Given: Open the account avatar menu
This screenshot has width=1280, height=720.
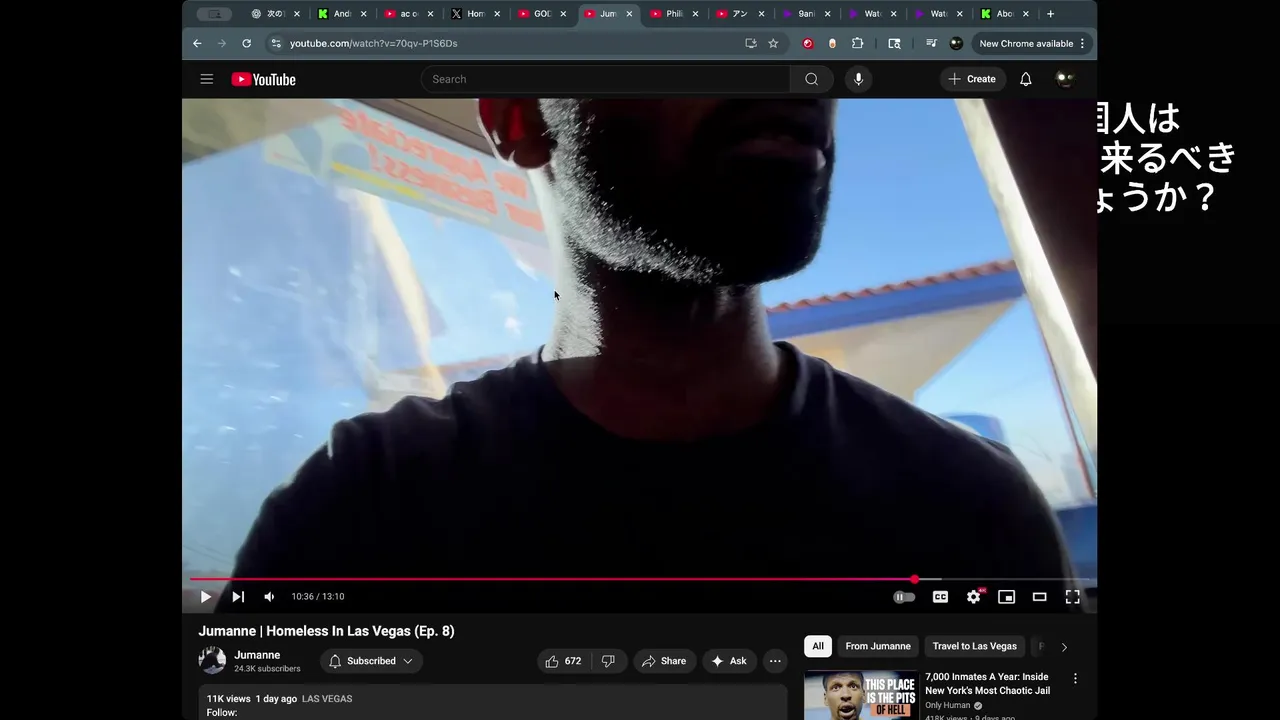Looking at the screenshot, I should (x=1065, y=79).
